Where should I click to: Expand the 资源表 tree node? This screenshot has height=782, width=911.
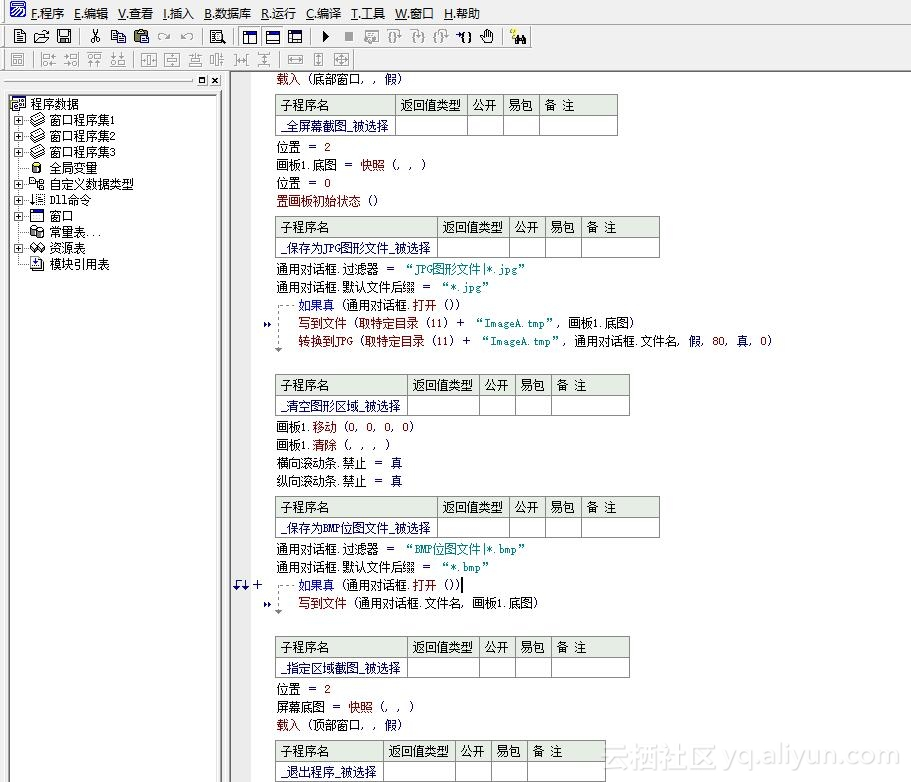tap(19, 248)
